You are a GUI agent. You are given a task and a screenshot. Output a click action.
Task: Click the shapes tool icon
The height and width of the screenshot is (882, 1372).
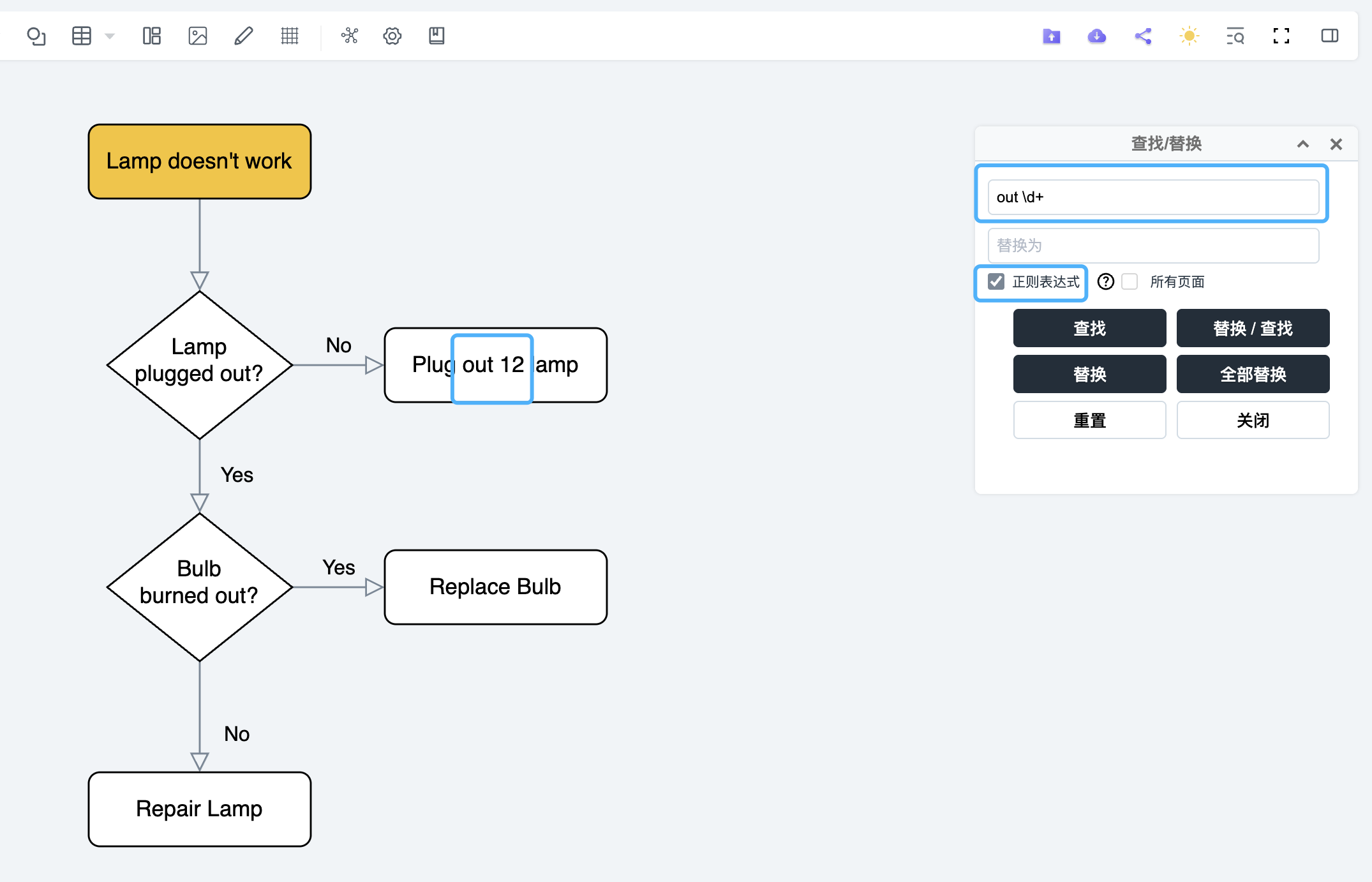(36, 36)
